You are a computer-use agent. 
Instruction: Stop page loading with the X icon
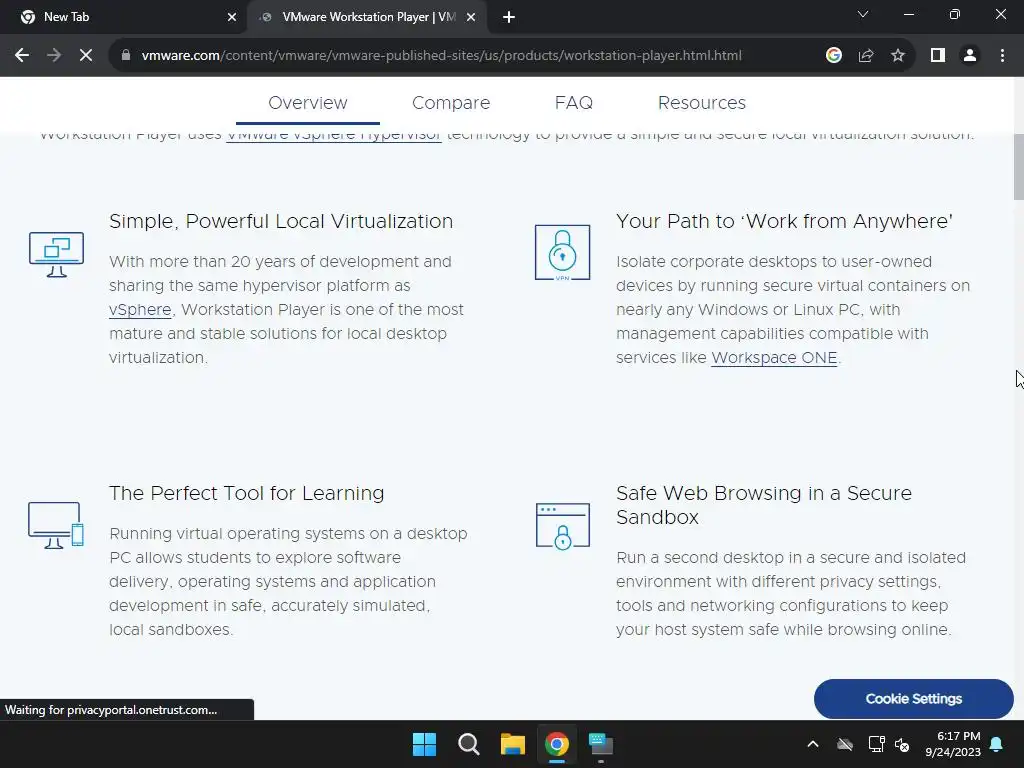tap(86, 56)
